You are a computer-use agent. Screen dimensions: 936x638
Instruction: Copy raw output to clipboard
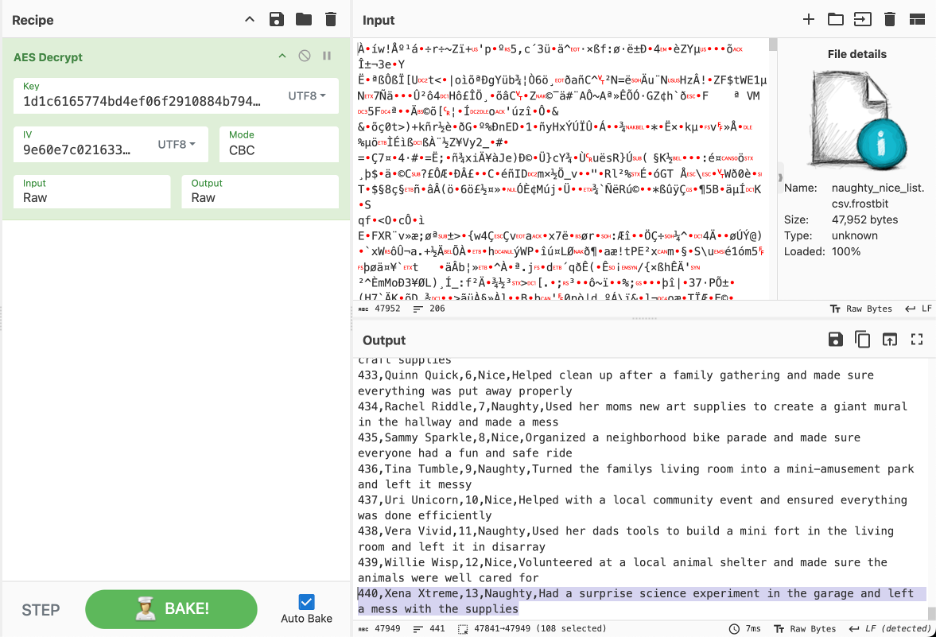click(862, 340)
